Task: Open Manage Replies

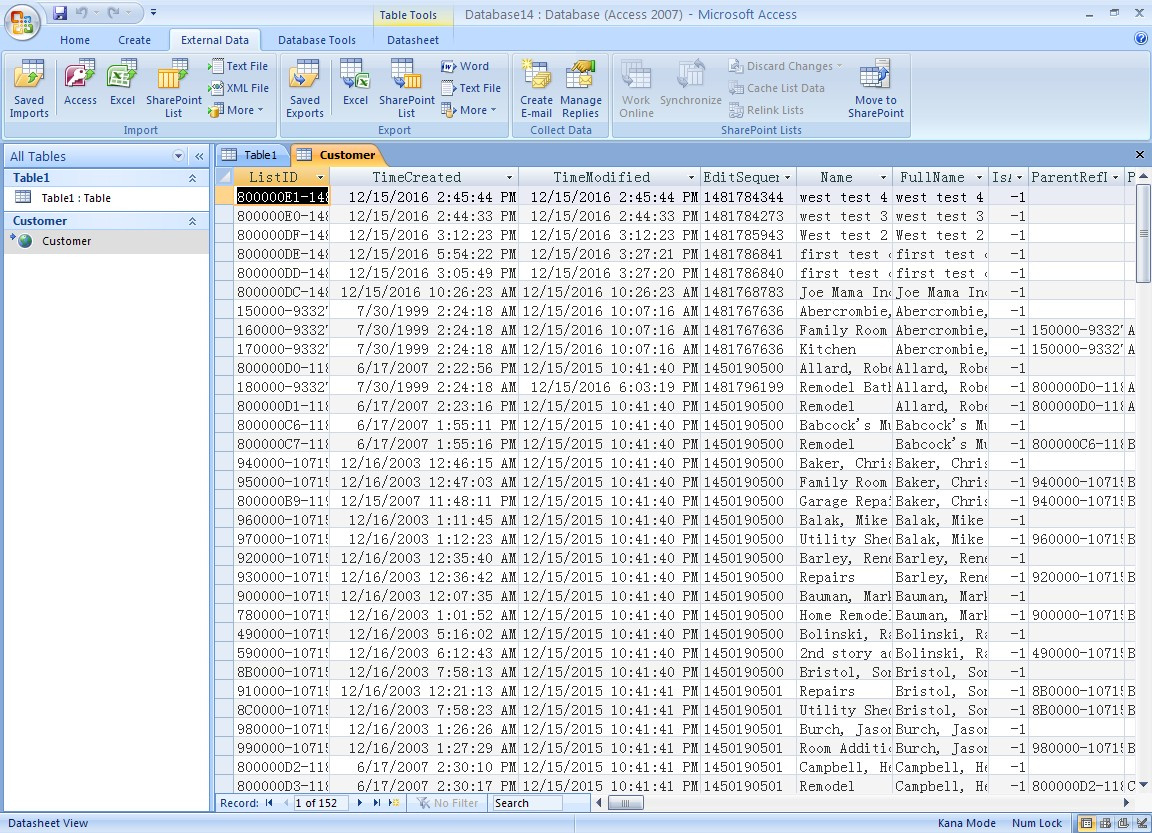Action: pos(580,88)
